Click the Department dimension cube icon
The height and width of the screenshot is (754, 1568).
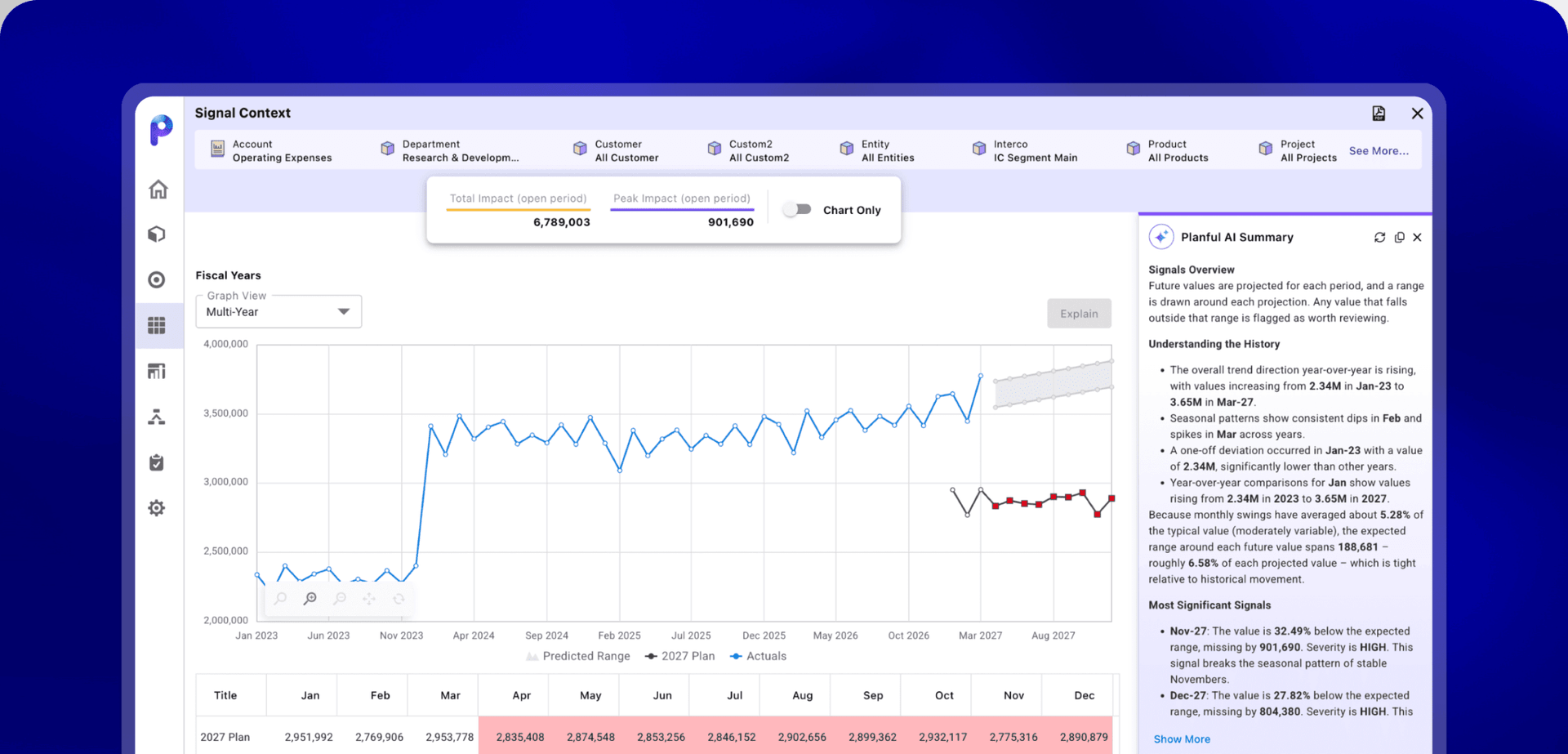pos(388,149)
